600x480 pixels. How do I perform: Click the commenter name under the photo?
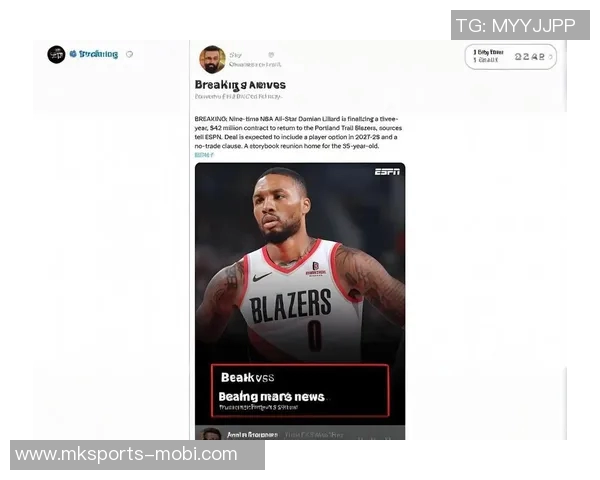pyautogui.click(x=252, y=435)
